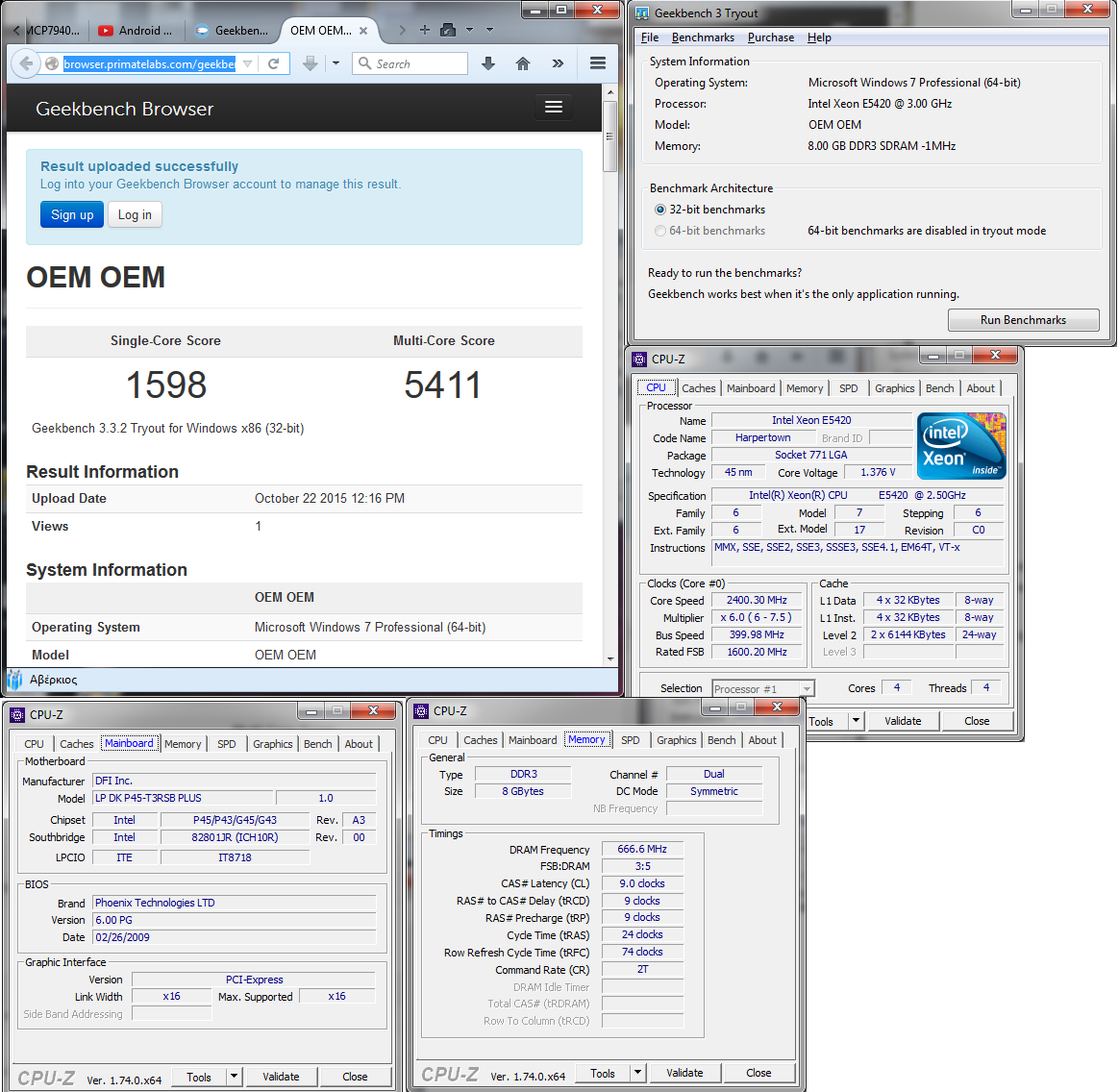Viewport: 1119px width, 1092px height.
Task: Click the CPU-Z title icon of Mainboard window
Action: pyautogui.click(x=18, y=714)
